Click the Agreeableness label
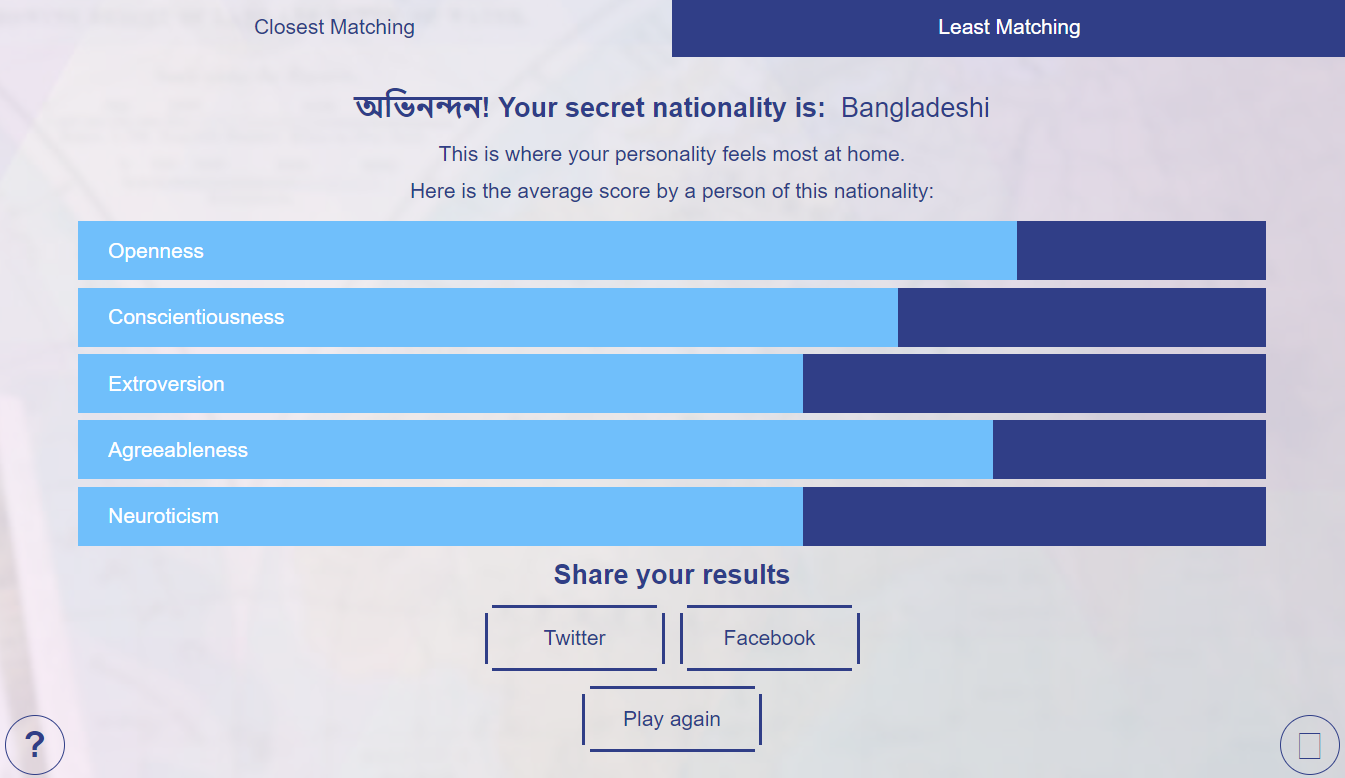 [x=178, y=450]
